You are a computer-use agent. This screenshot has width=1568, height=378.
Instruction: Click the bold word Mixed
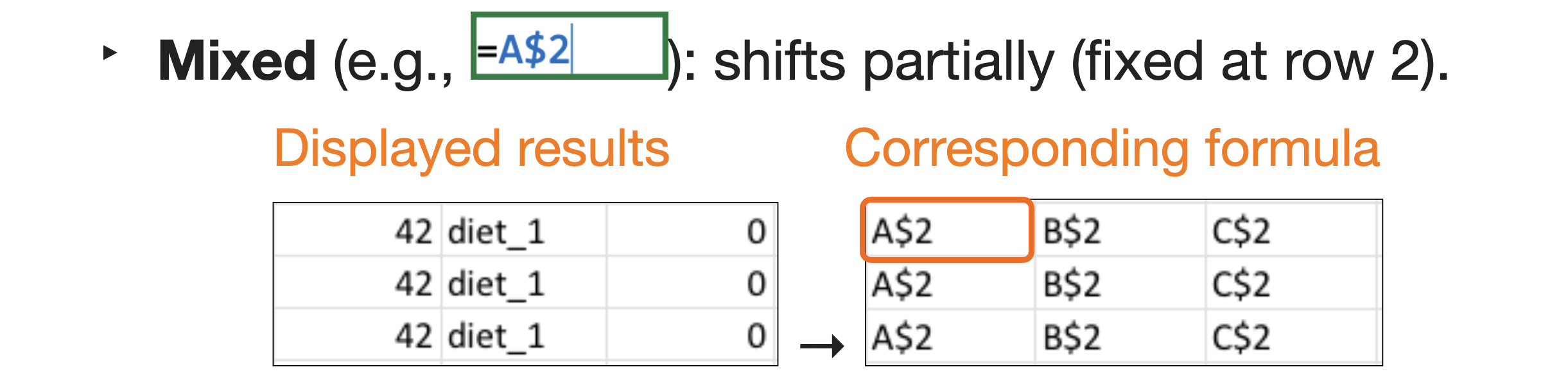tap(237, 62)
